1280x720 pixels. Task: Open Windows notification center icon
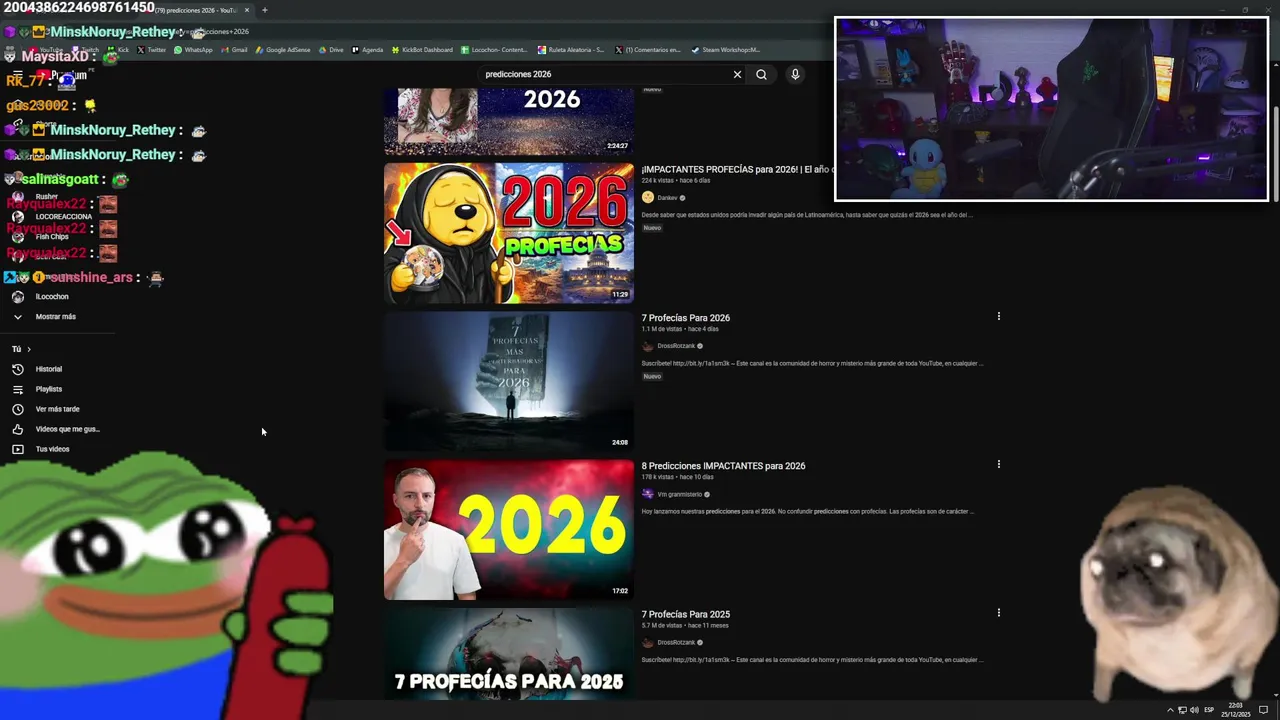click(x=1263, y=710)
